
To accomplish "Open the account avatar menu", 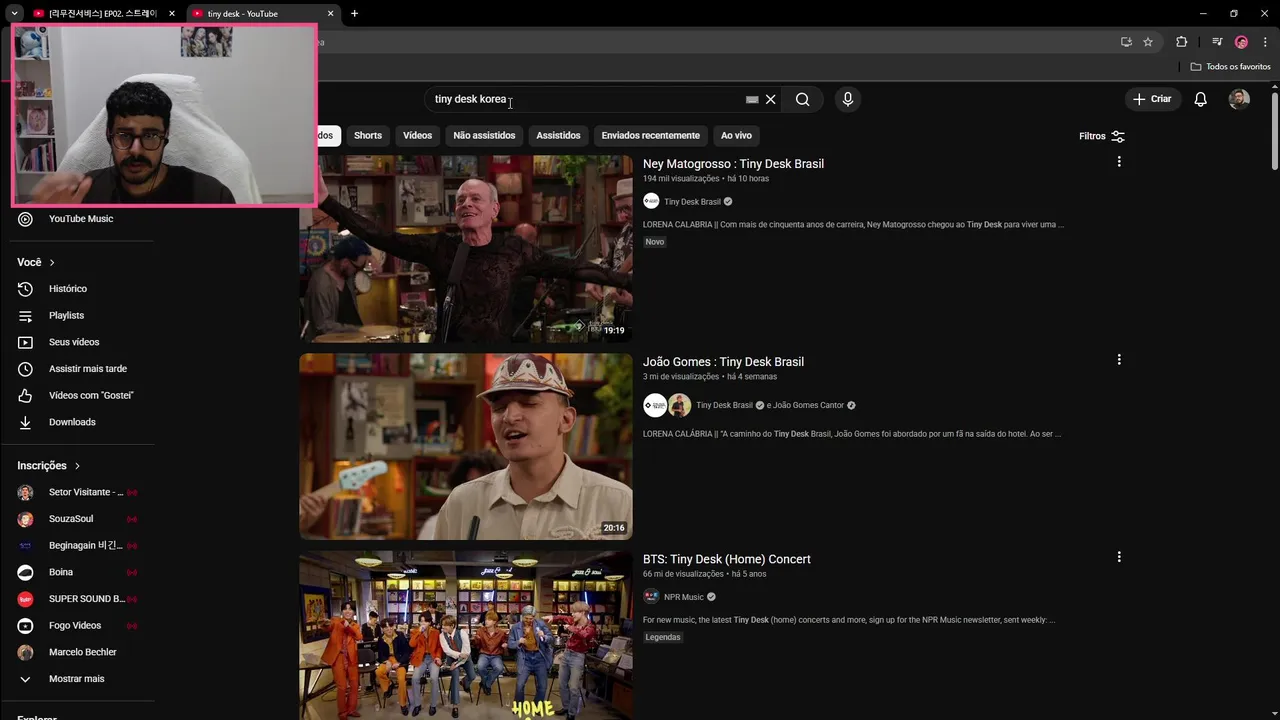I will click(1239, 99).
